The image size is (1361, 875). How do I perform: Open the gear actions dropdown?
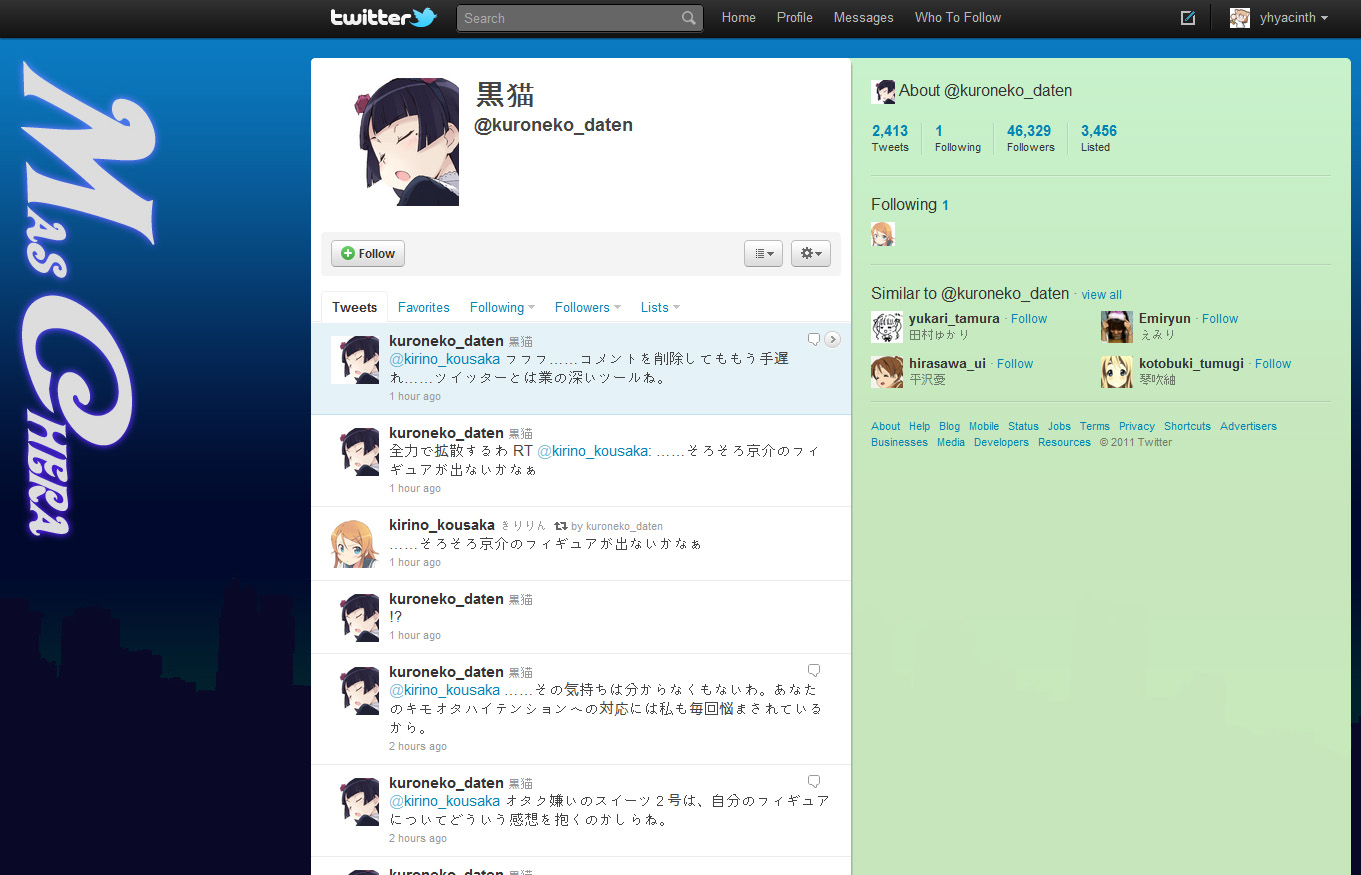point(811,254)
